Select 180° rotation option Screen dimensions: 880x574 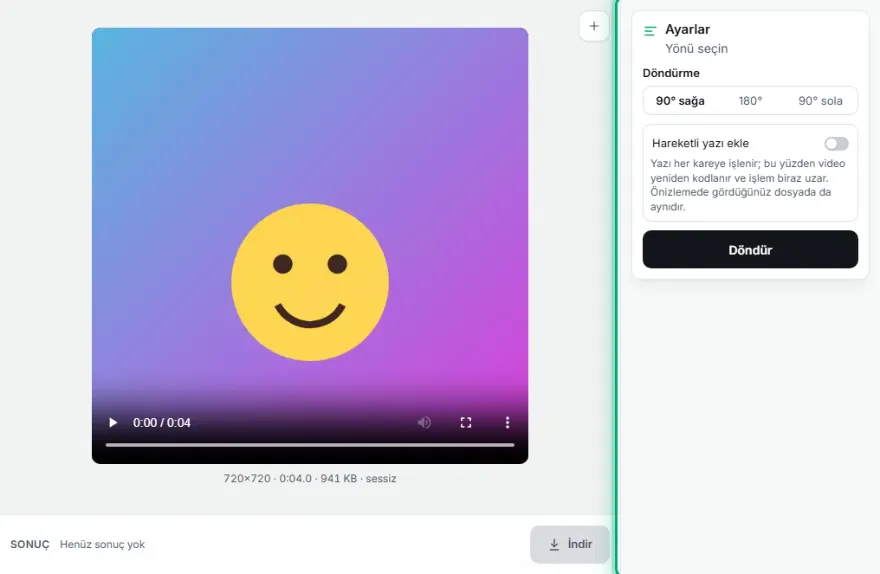pos(750,101)
